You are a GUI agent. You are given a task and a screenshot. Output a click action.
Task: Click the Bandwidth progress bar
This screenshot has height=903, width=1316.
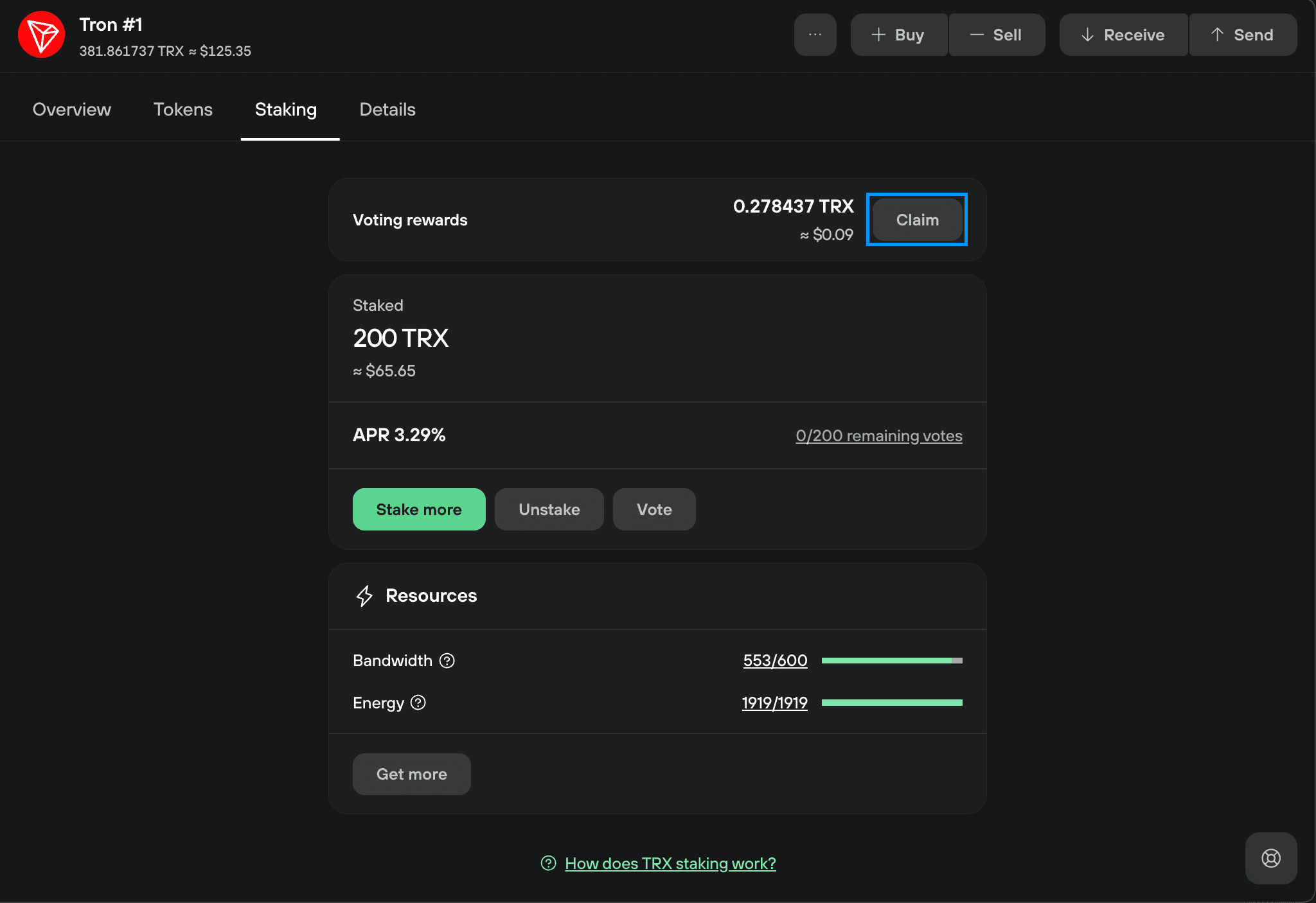pos(892,660)
